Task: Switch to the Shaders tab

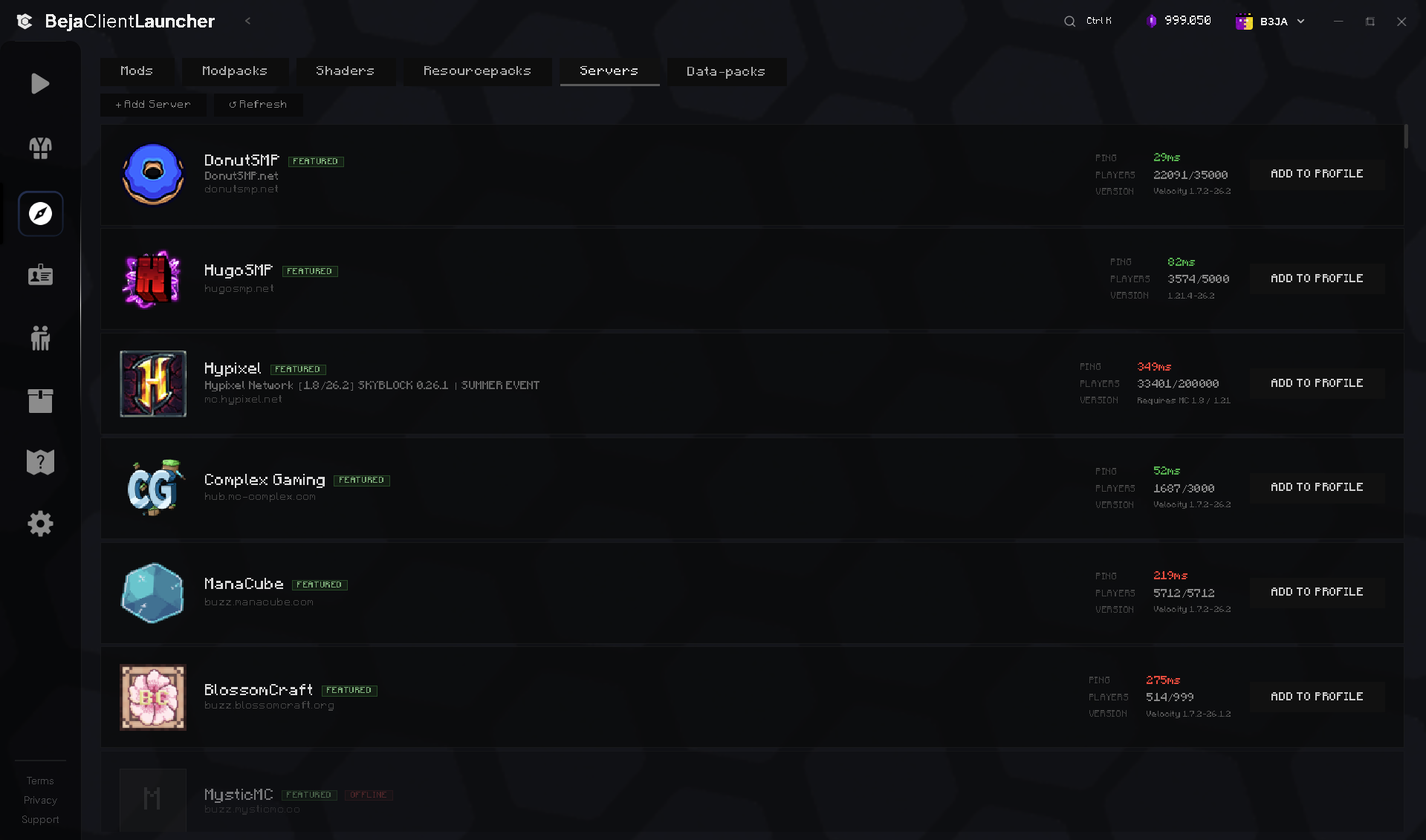Action: (x=346, y=71)
